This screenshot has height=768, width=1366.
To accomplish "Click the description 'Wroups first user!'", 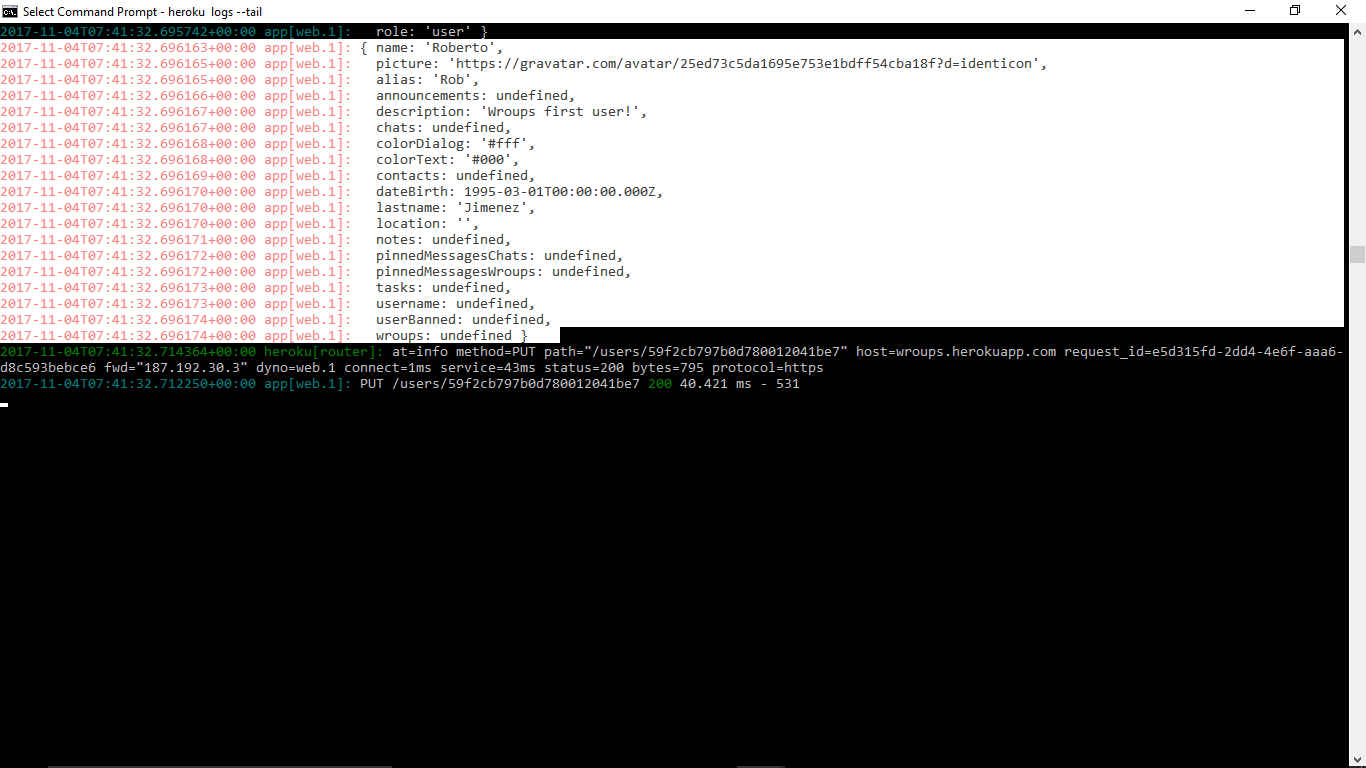I will (x=559, y=112).
